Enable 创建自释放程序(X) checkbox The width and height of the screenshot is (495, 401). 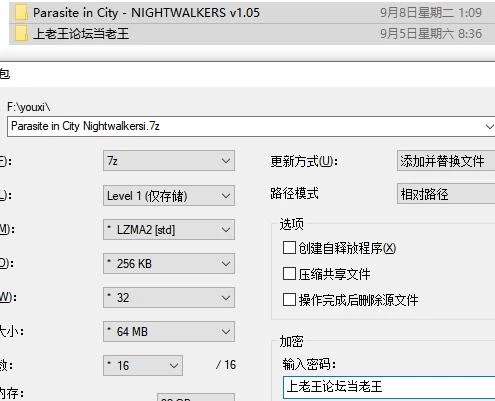click(289, 248)
